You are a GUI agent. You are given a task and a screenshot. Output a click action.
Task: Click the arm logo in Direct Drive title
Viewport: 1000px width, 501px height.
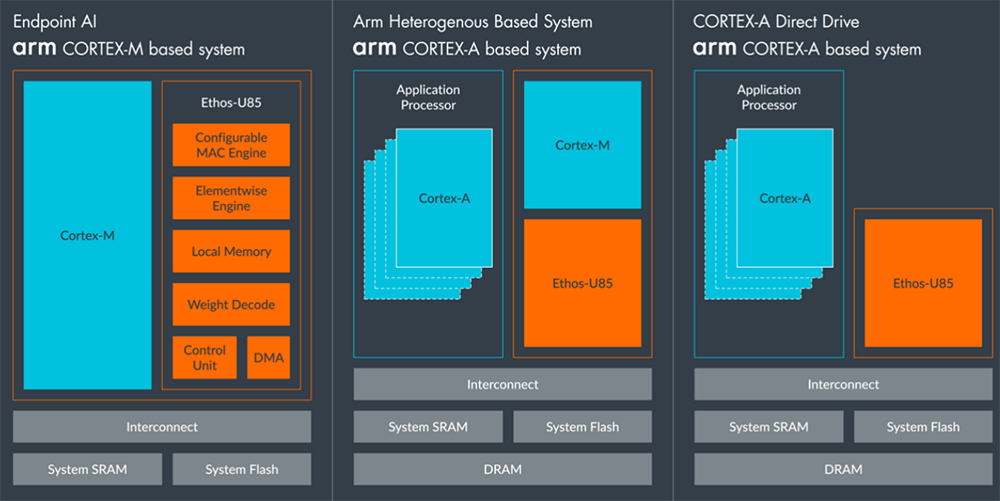pos(714,49)
